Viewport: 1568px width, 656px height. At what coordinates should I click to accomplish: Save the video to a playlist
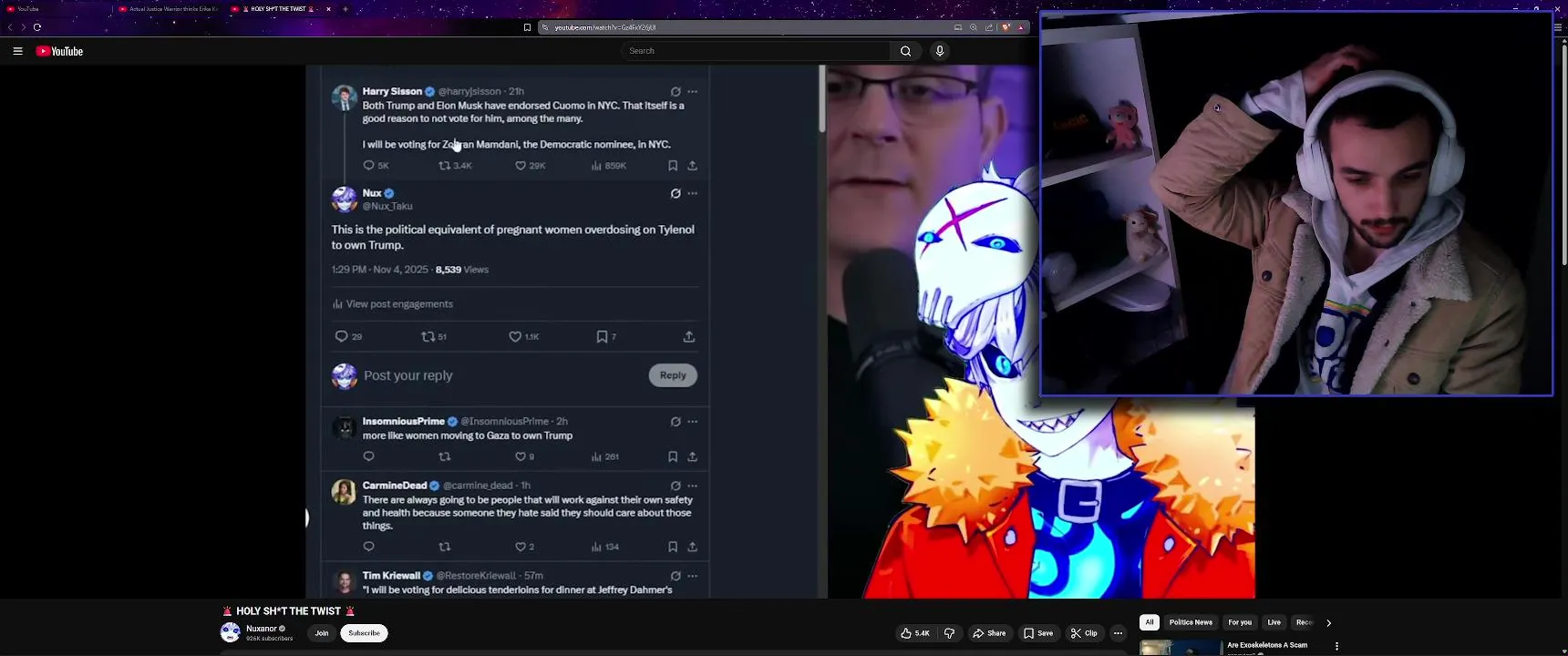pyautogui.click(x=1038, y=633)
